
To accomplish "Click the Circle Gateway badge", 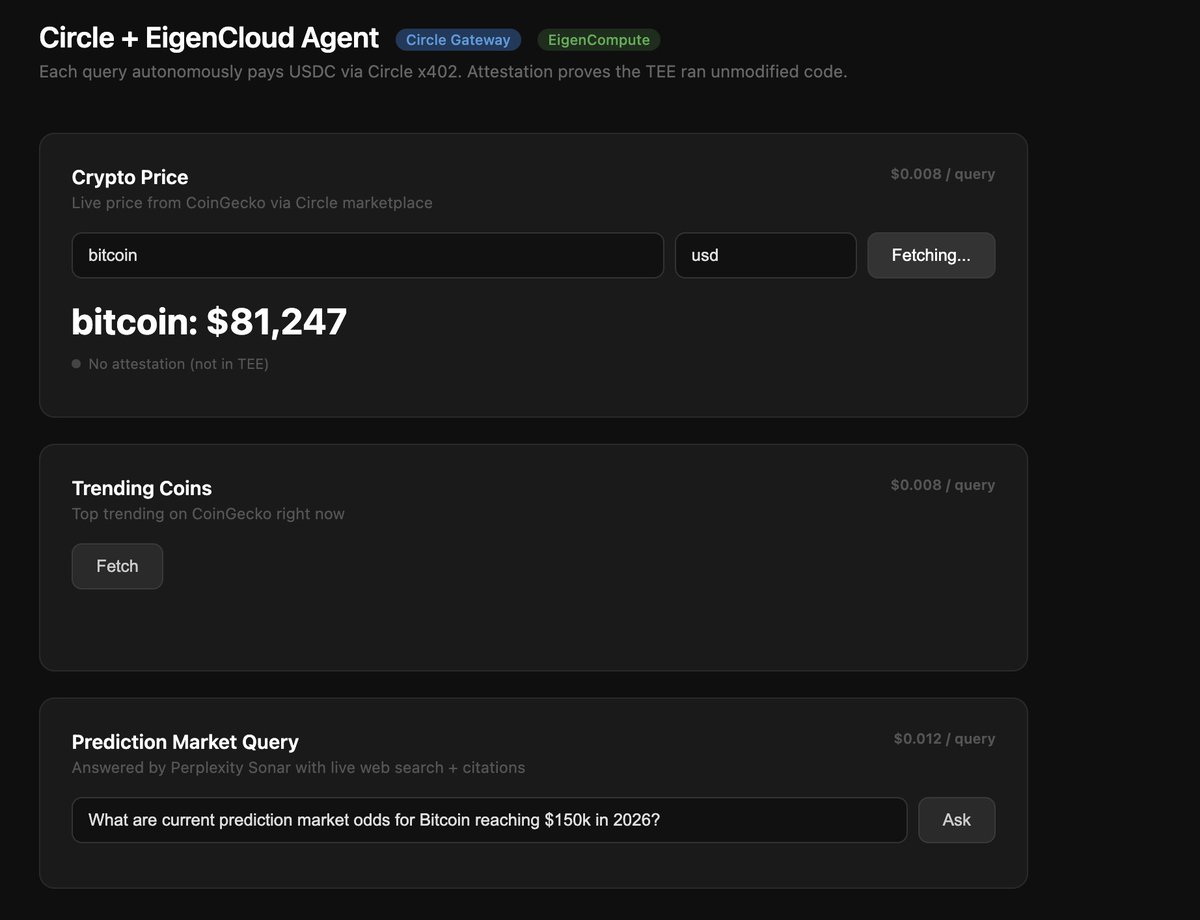I will coord(458,40).
